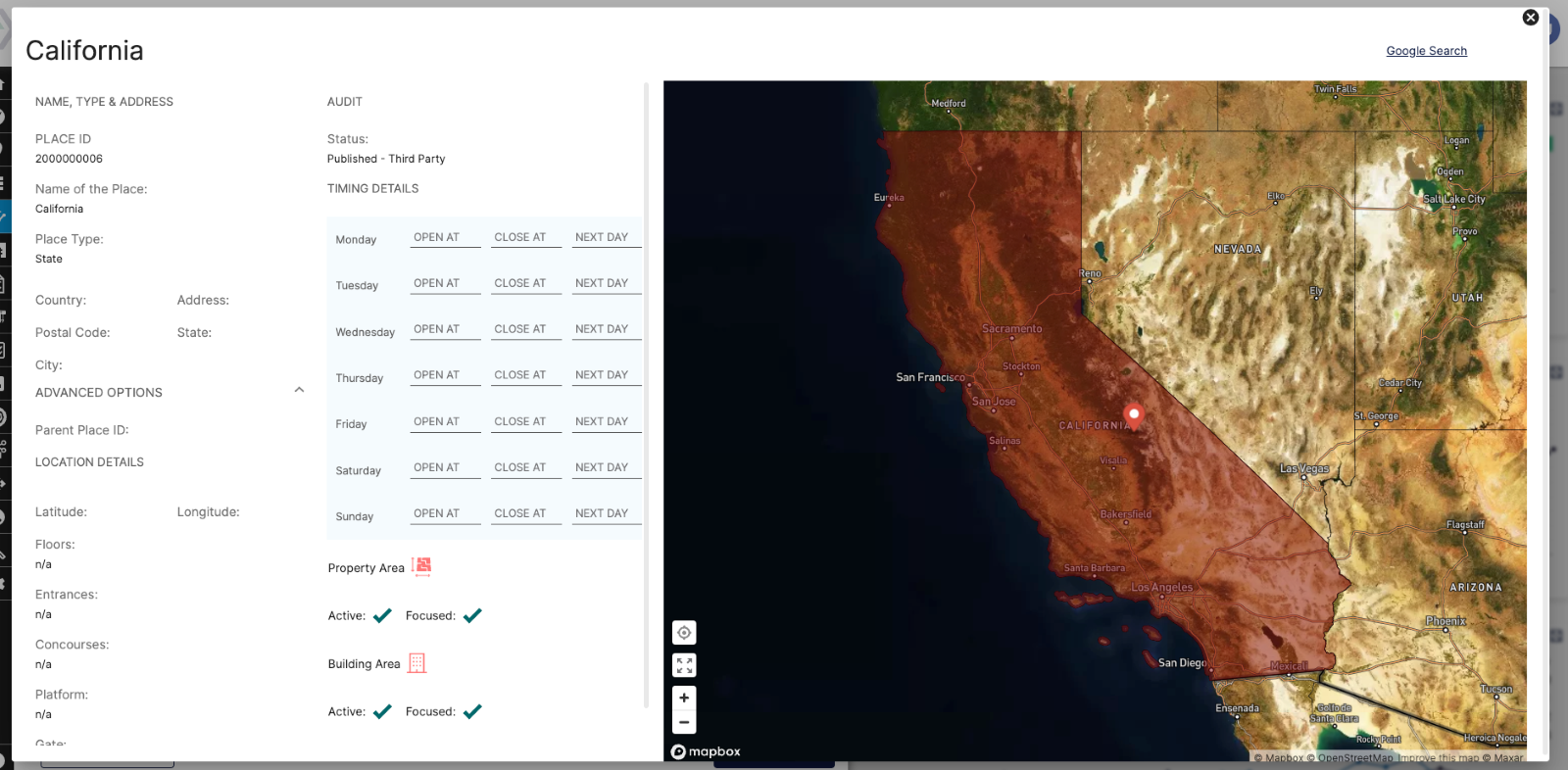Viewport: 1568px width, 770px height.
Task: Set Saturday NEXT DAY field
Action: click(x=607, y=467)
